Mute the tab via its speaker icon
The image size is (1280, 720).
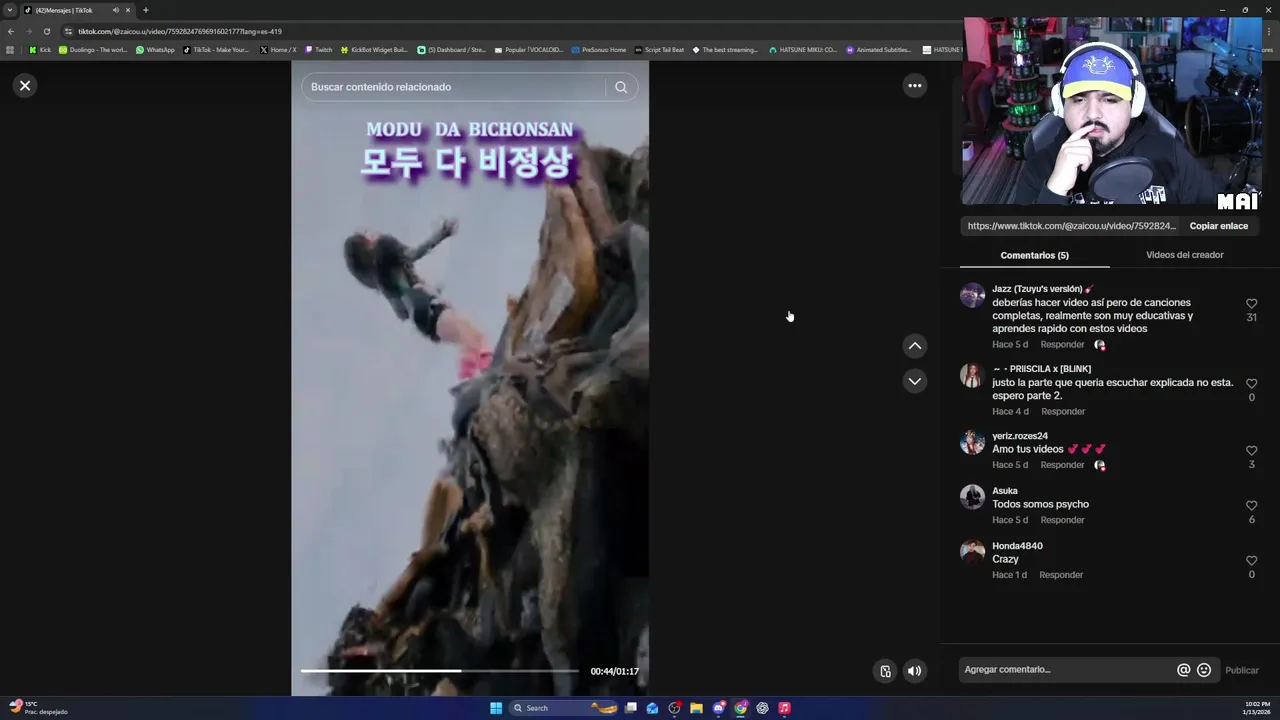(x=115, y=10)
